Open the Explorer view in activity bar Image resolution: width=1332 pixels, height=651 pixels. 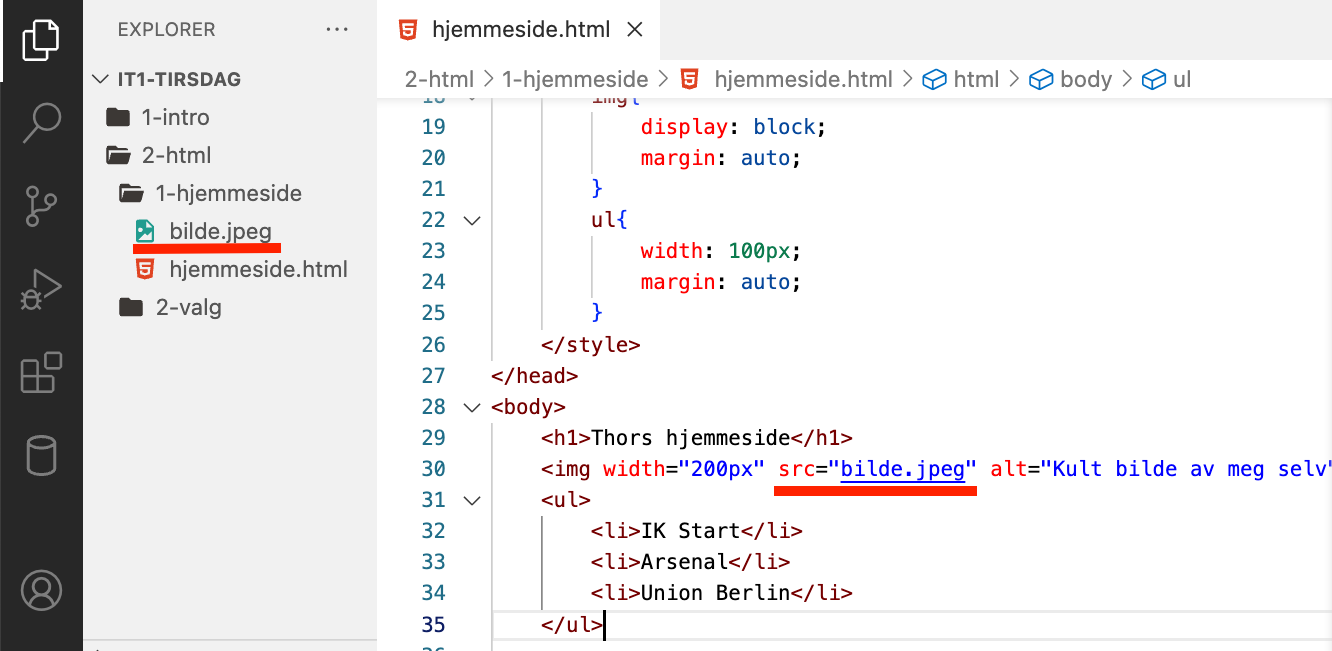pos(41,39)
